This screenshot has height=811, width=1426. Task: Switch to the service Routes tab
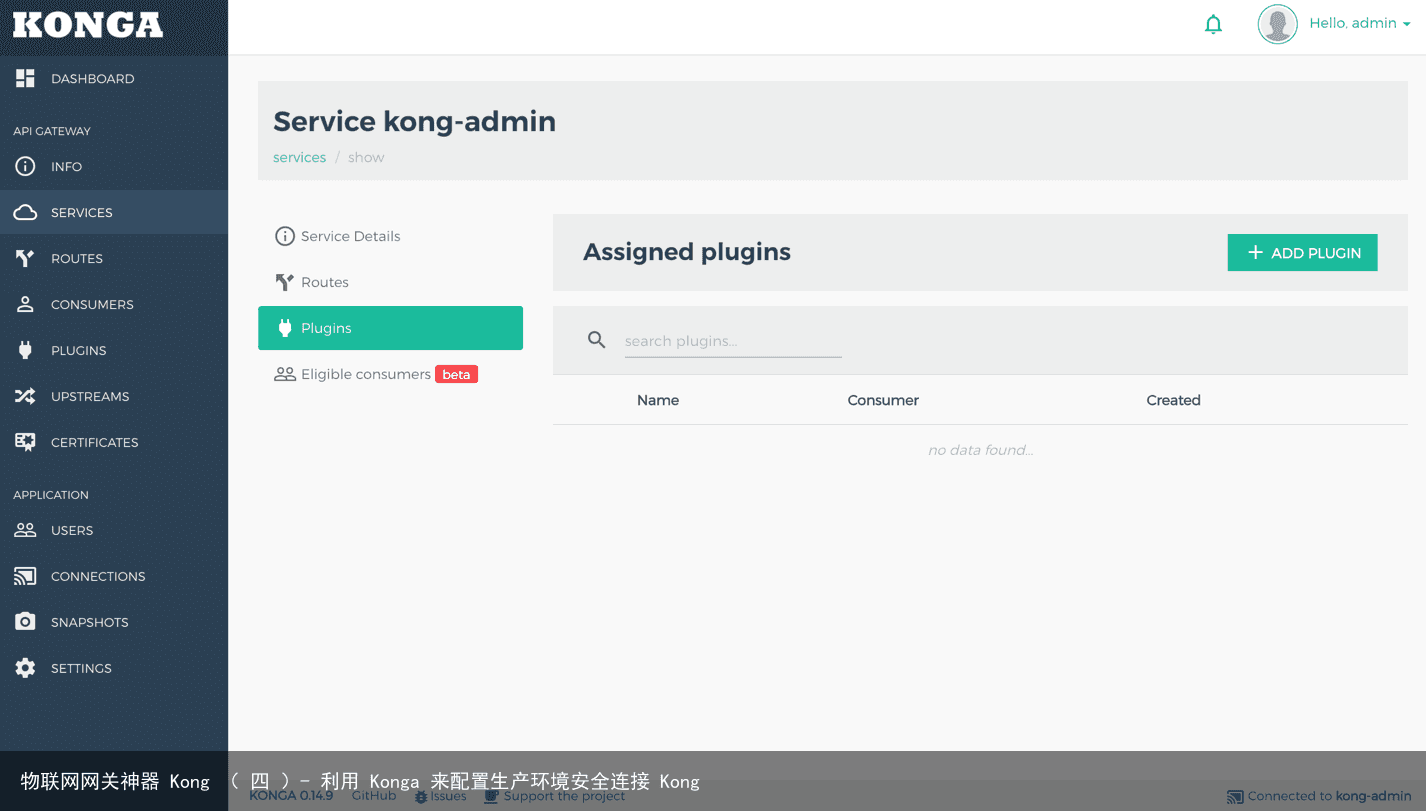(390, 282)
